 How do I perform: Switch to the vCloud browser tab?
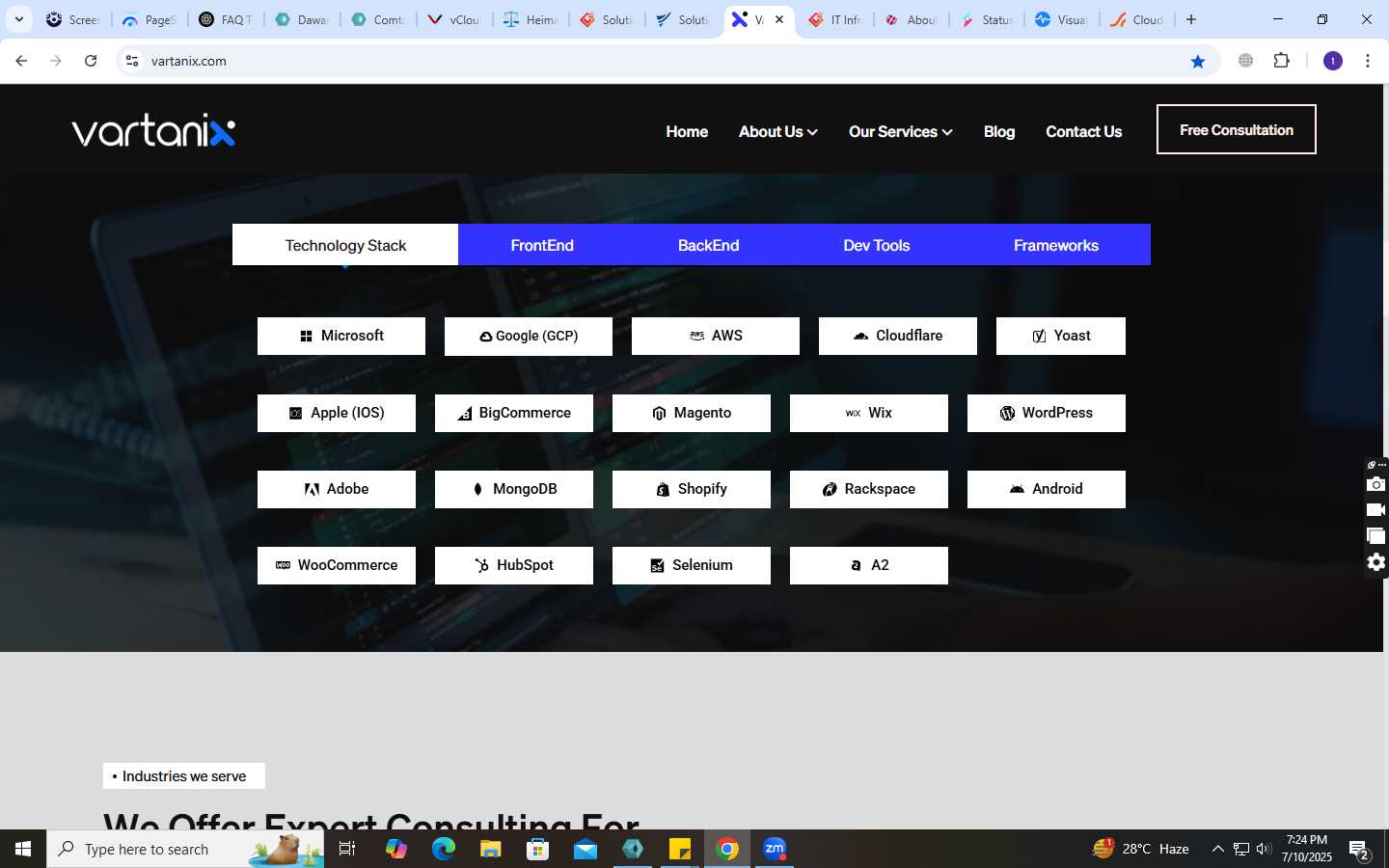tap(455, 19)
